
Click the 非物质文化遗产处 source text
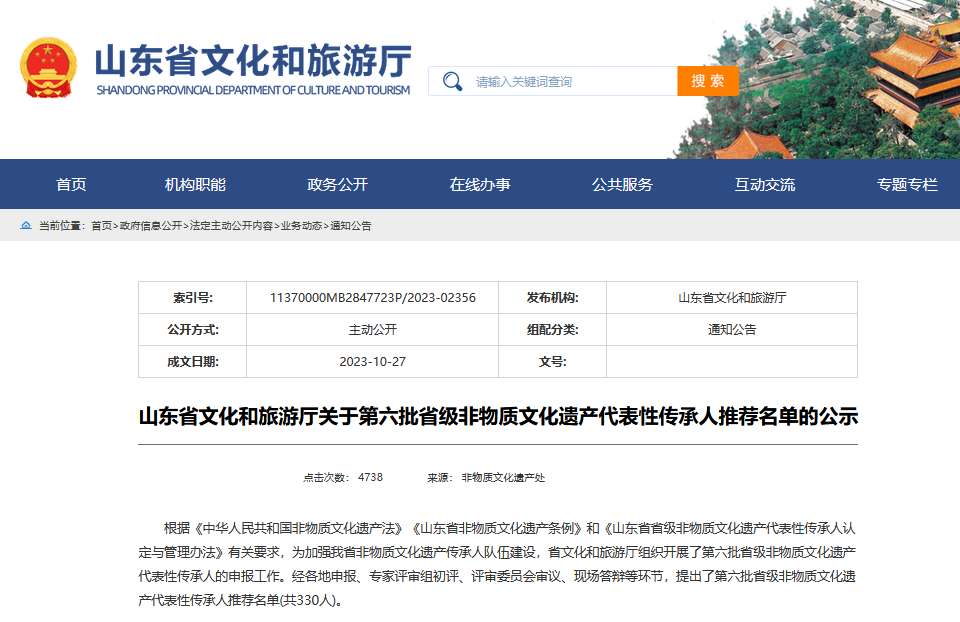(x=503, y=478)
